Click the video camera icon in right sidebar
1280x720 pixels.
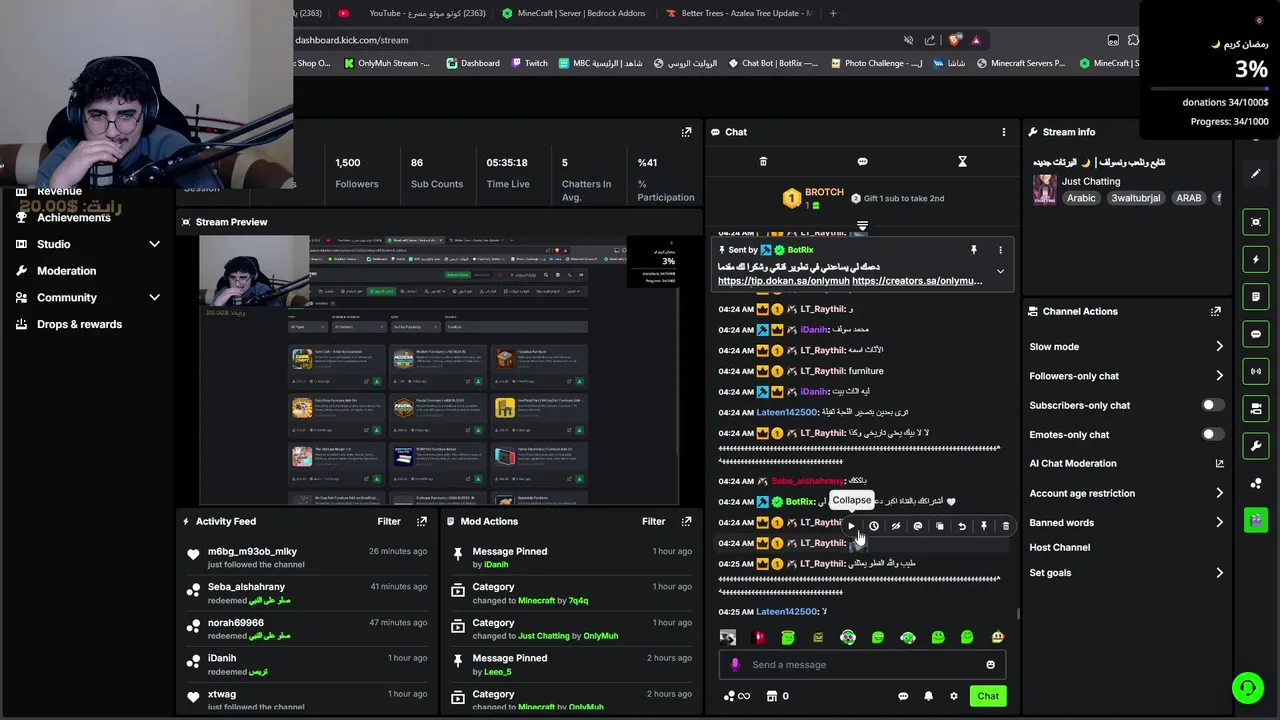click(x=1256, y=408)
